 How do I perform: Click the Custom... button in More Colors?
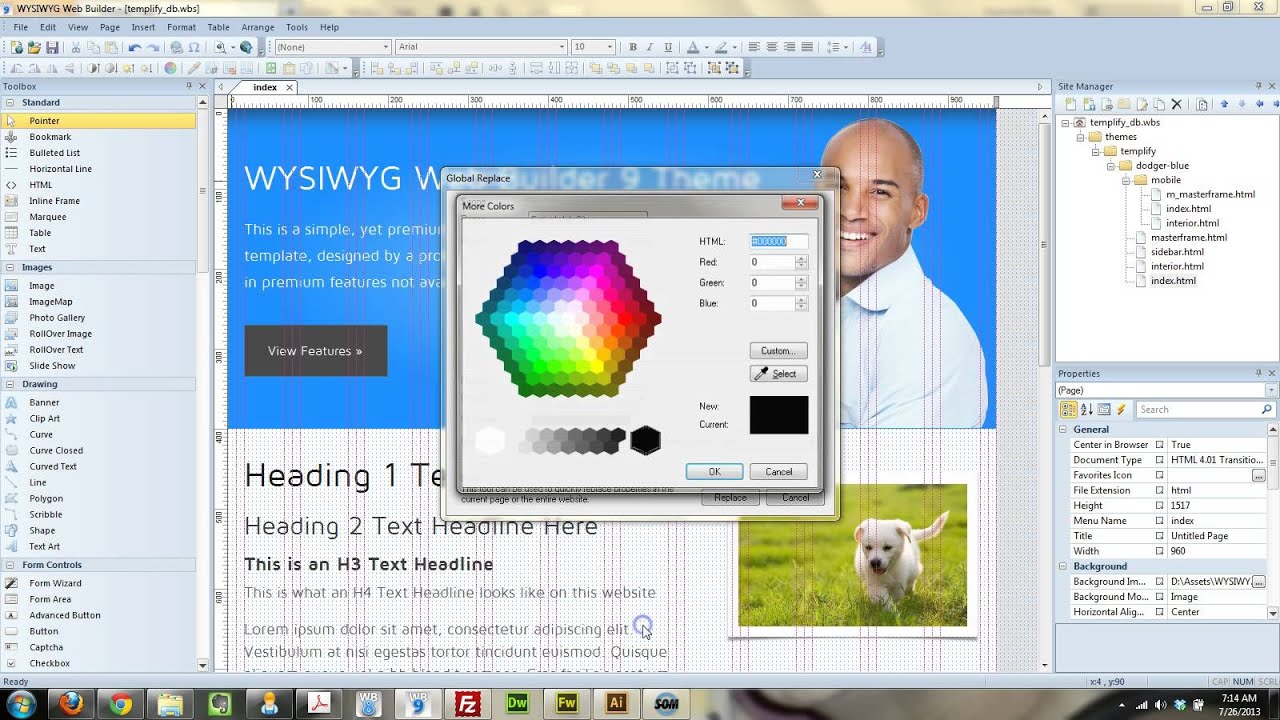[778, 351]
